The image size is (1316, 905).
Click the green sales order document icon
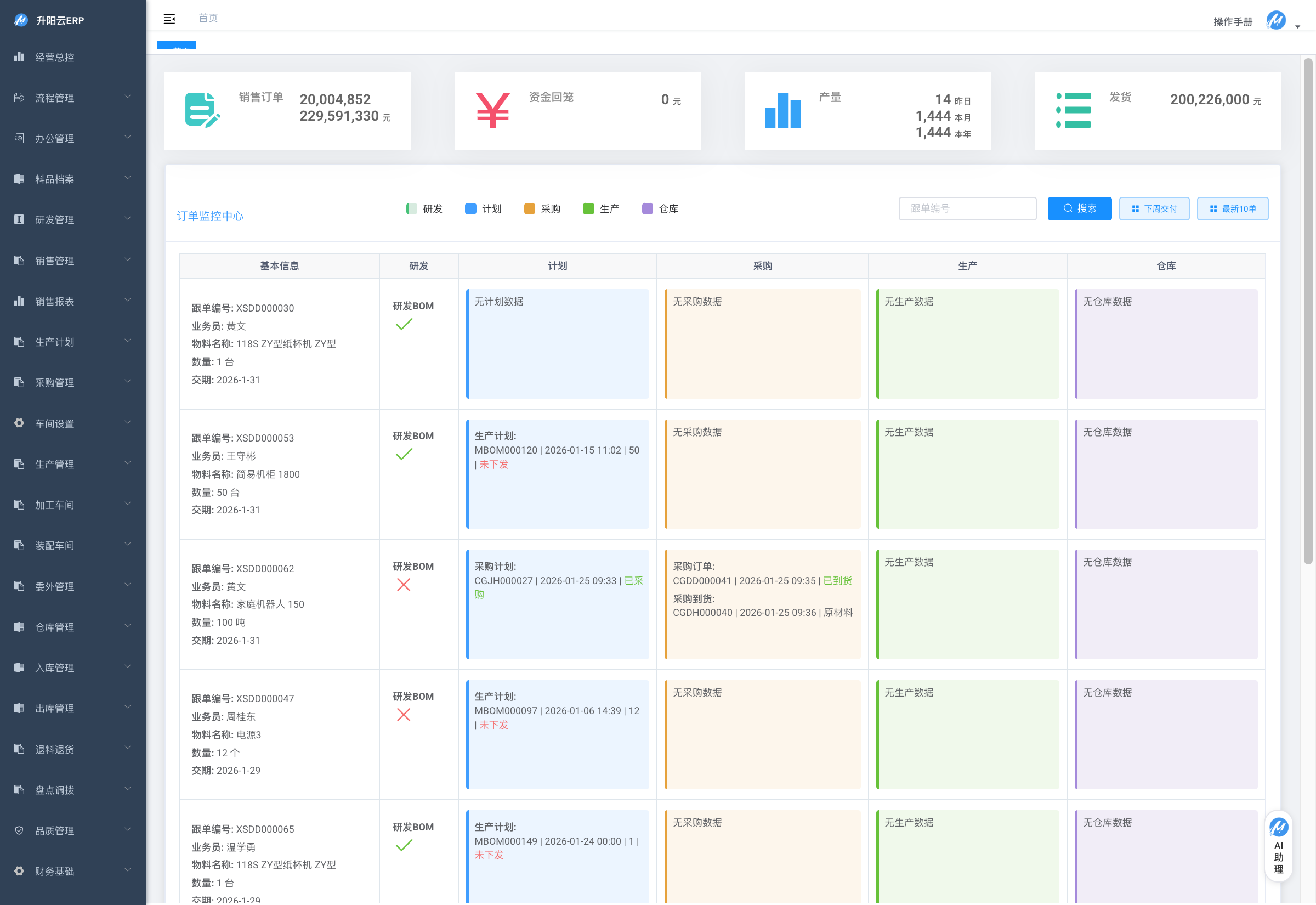pyautogui.click(x=202, y=110)
